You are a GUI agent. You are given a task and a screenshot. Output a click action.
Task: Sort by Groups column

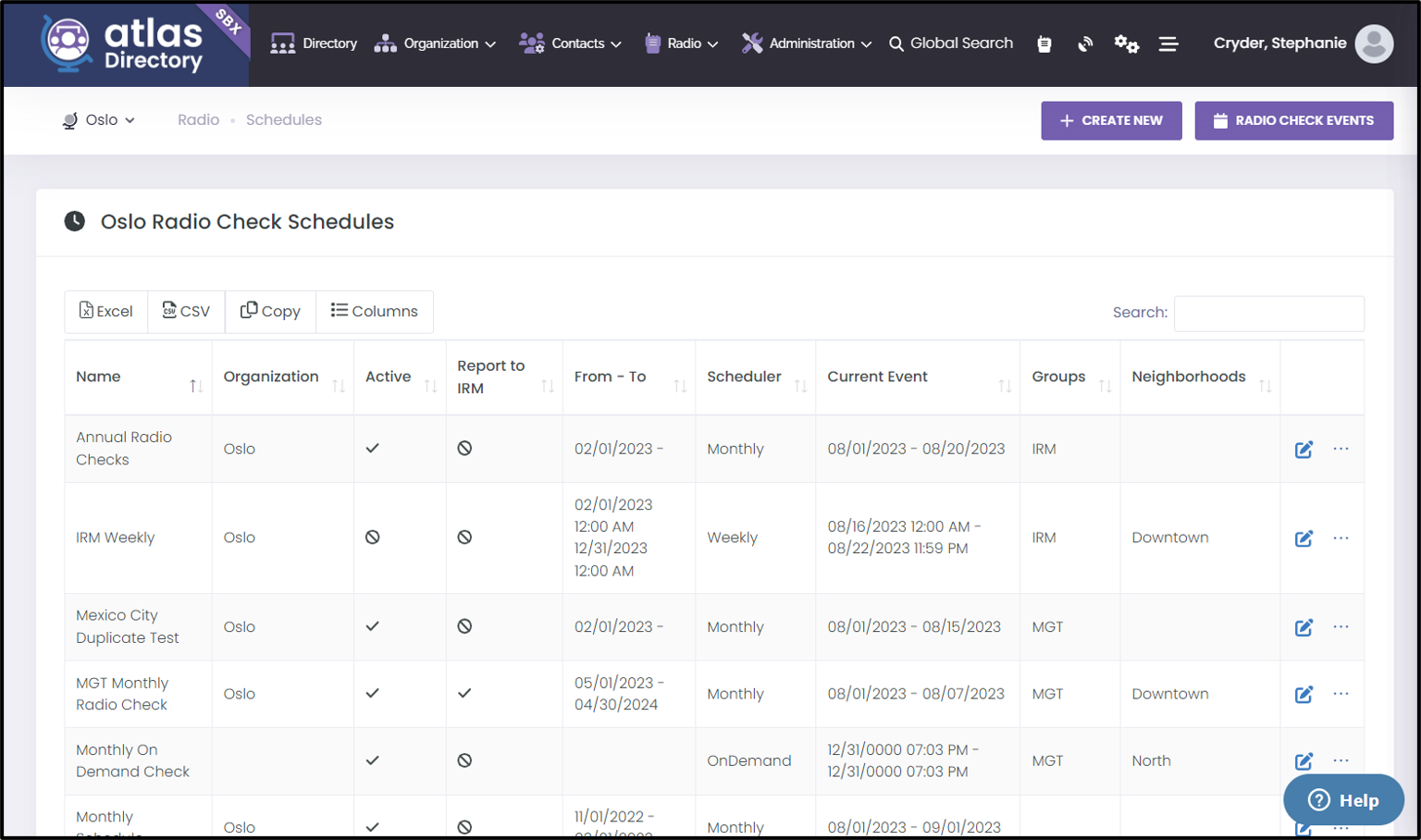1070,377
